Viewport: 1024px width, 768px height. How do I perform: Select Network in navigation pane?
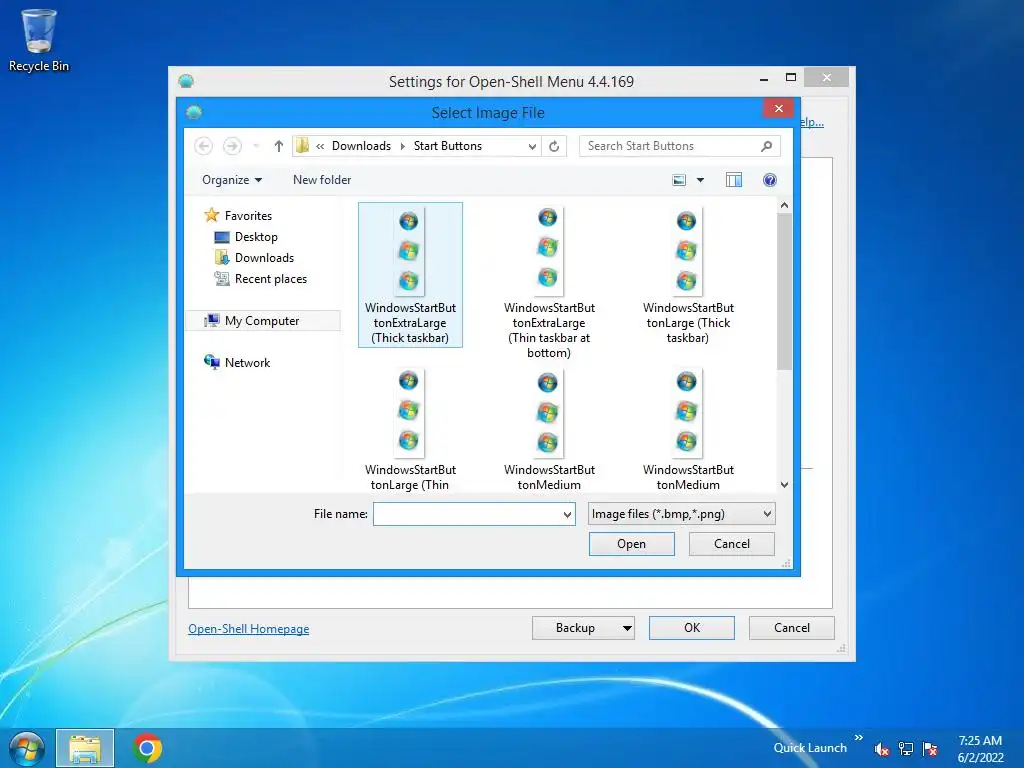[x=248, y=362]
